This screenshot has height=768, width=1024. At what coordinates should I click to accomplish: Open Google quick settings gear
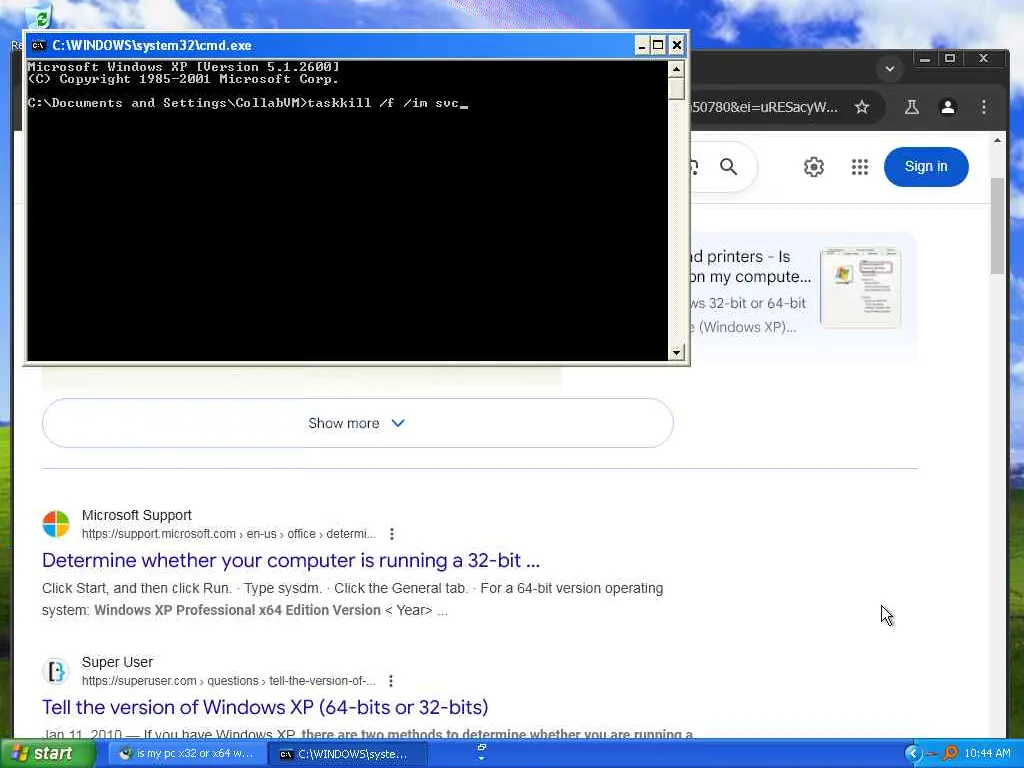coord(814,167)
